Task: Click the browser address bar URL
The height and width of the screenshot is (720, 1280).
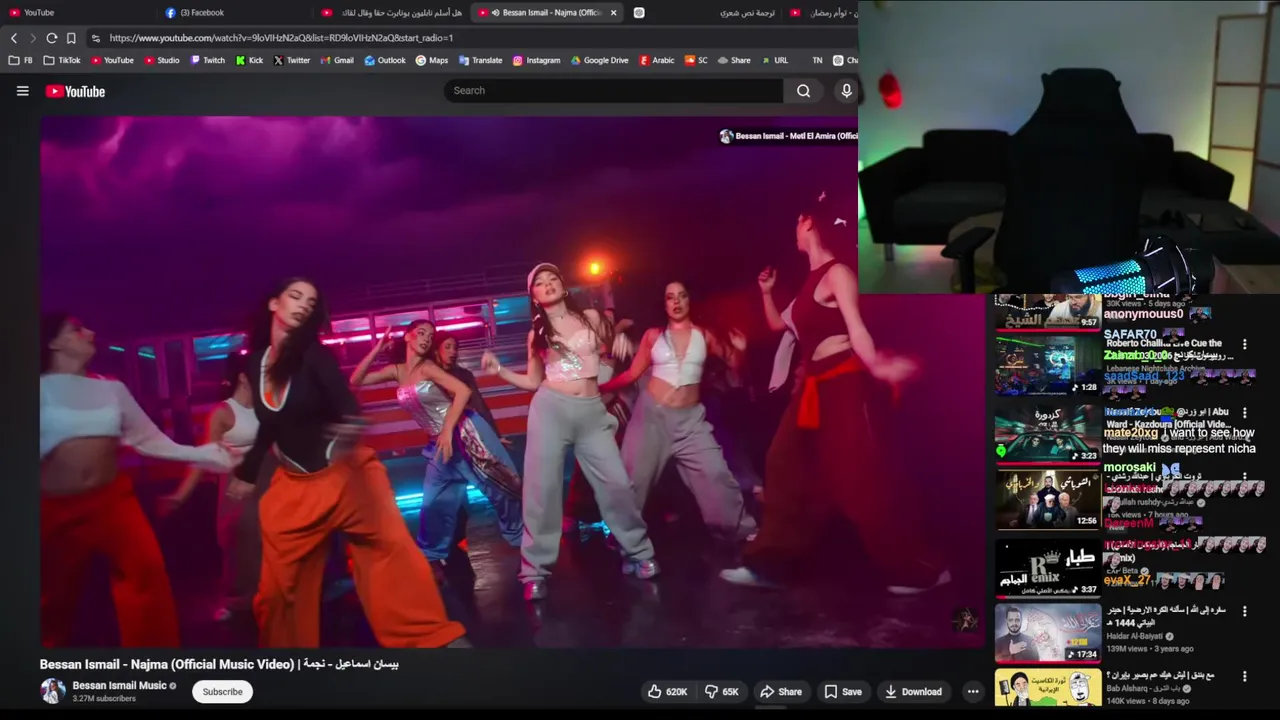Action: pos(281,38)
